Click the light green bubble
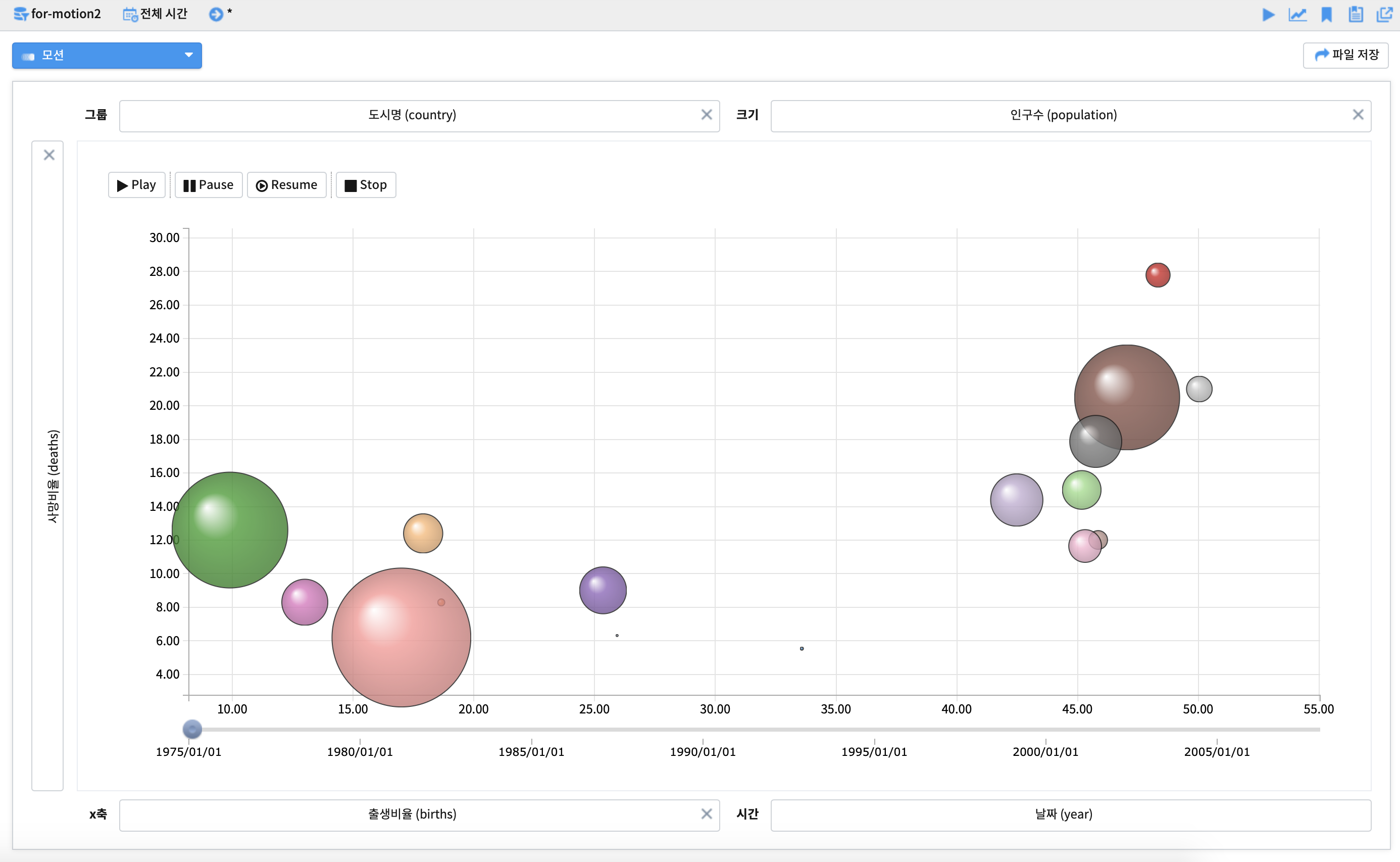Screen dimensions: 1400x862 (1081, 490)
